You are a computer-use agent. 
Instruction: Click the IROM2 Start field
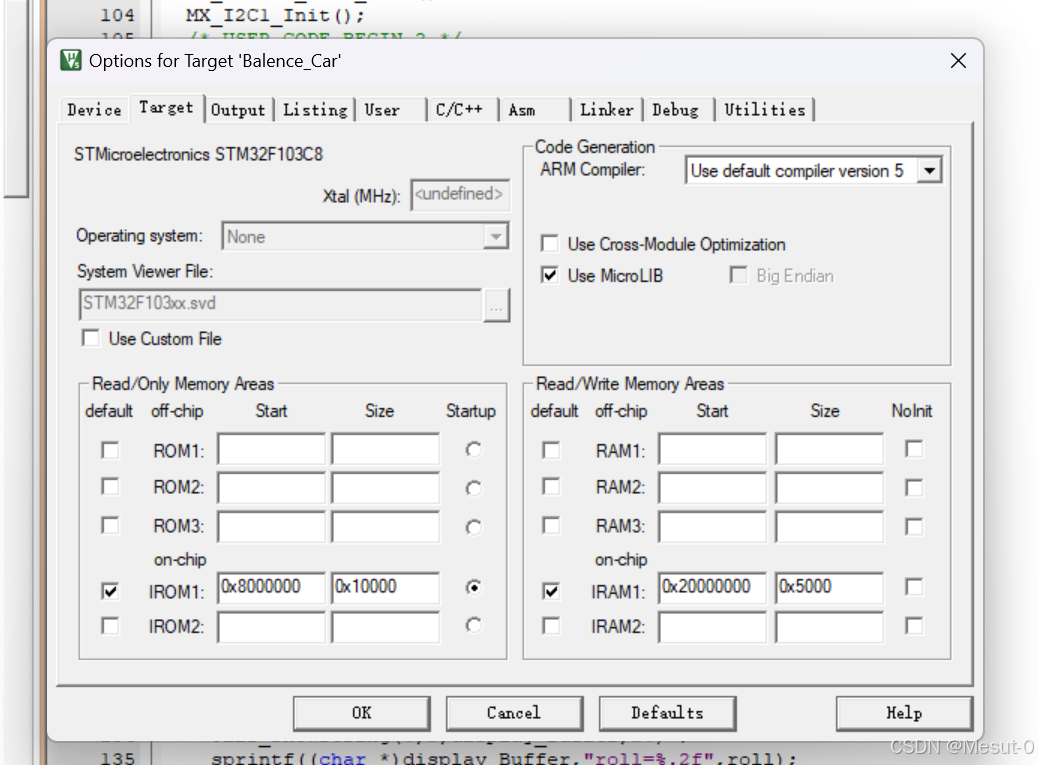tap(271, 627)
